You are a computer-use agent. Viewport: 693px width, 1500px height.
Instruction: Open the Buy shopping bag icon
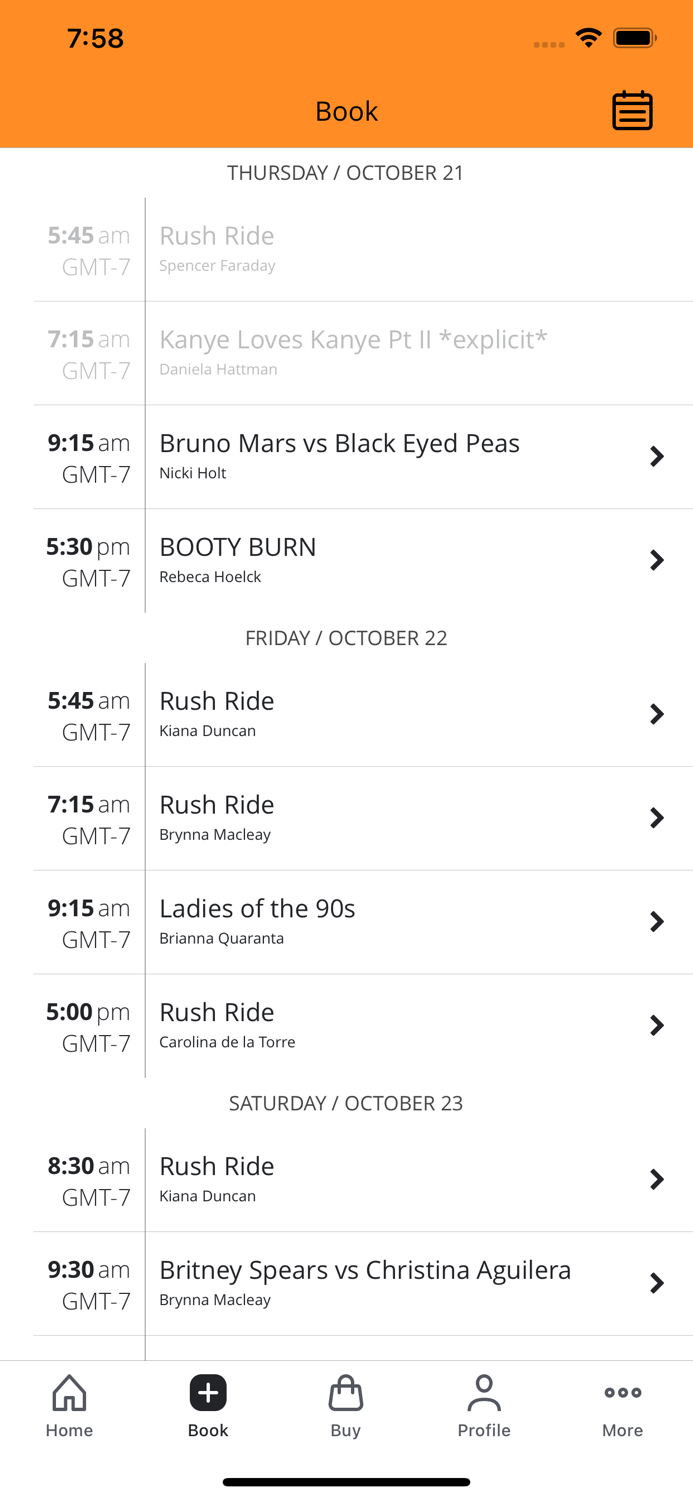tap(346, 1405)
